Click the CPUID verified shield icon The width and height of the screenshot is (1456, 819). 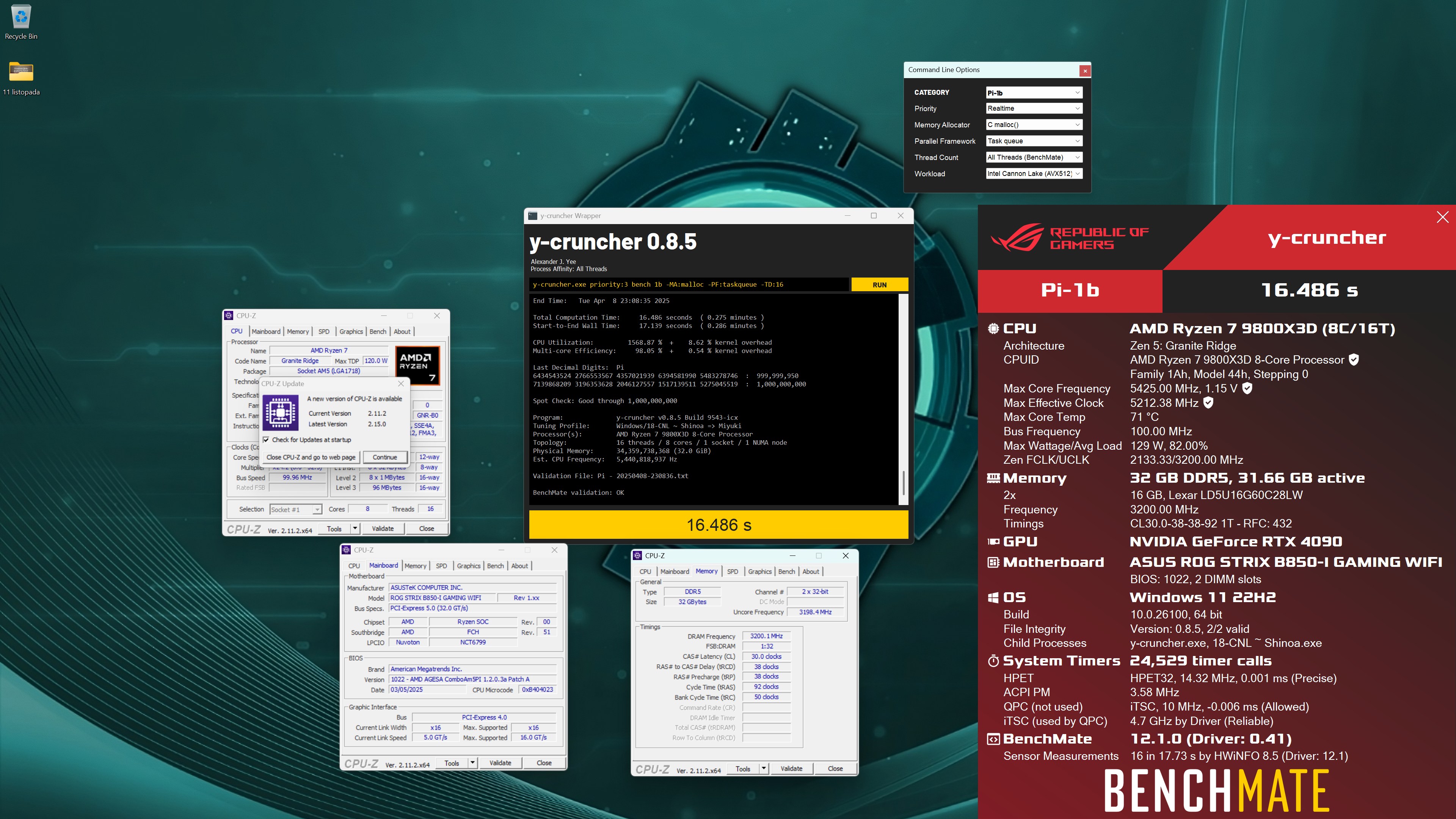(1354, 359)
